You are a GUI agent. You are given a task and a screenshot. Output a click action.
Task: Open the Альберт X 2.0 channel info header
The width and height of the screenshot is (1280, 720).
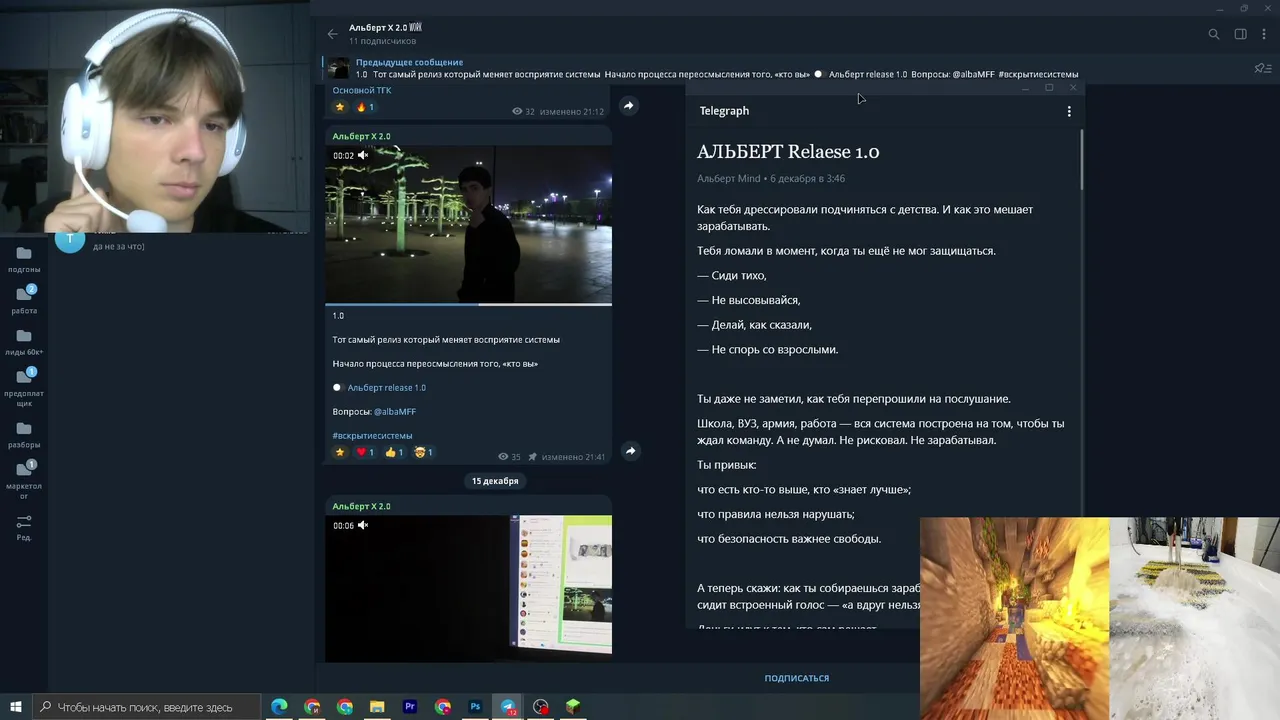(x=385, y=34)
